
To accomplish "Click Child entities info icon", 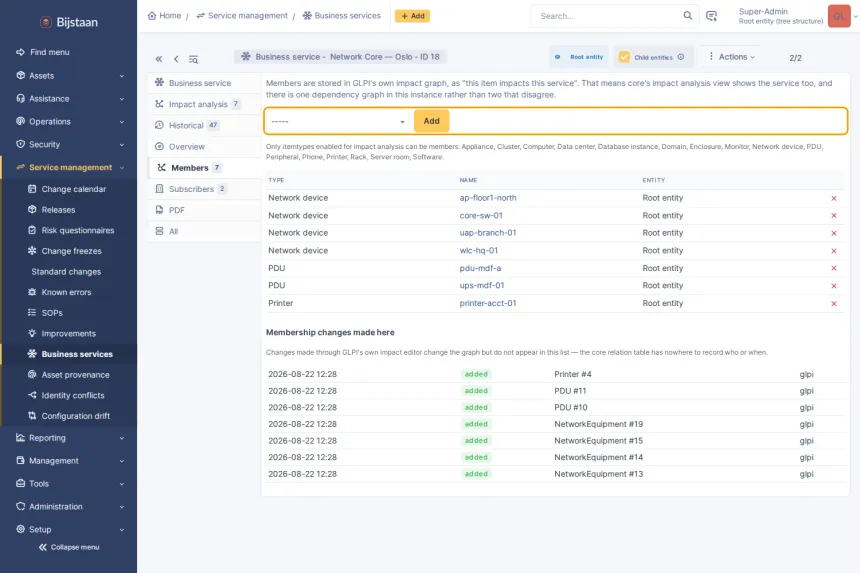I will coord(681,57).
